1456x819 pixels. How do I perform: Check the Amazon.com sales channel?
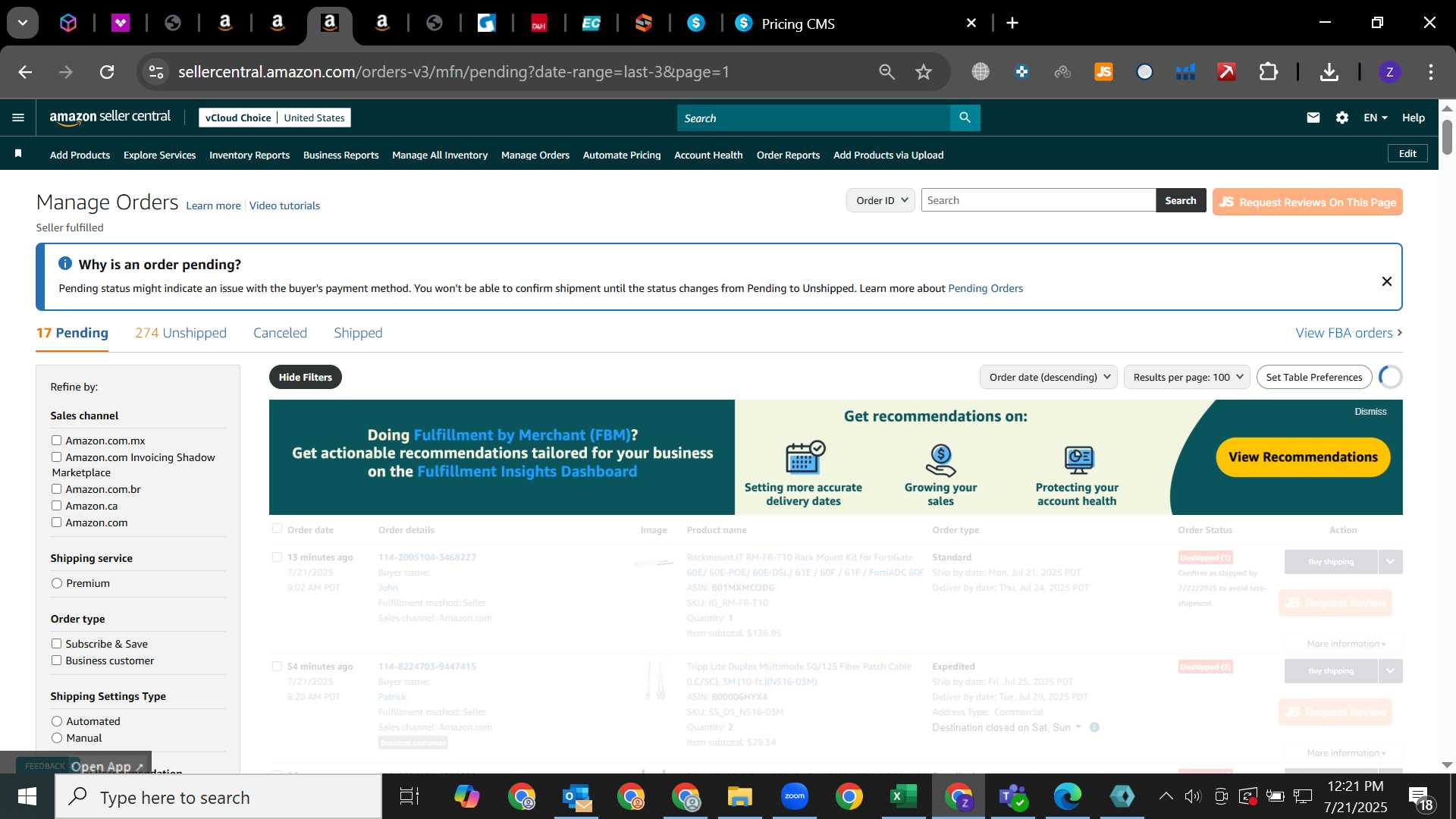tap(56, 522)
